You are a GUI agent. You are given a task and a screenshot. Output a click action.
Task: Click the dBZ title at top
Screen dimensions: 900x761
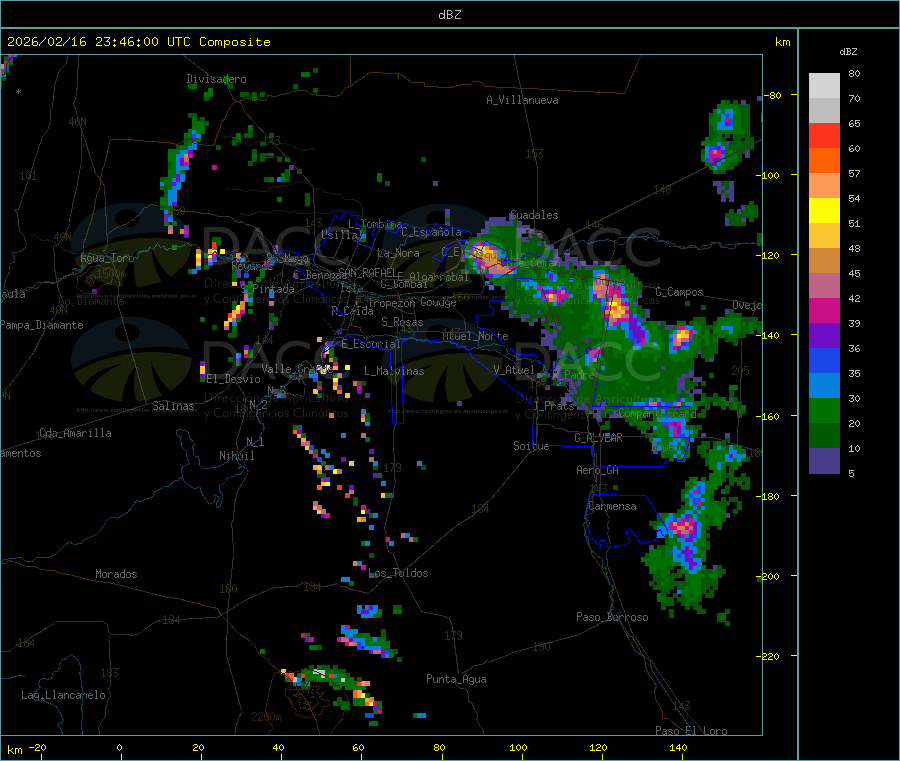(449, 14)
